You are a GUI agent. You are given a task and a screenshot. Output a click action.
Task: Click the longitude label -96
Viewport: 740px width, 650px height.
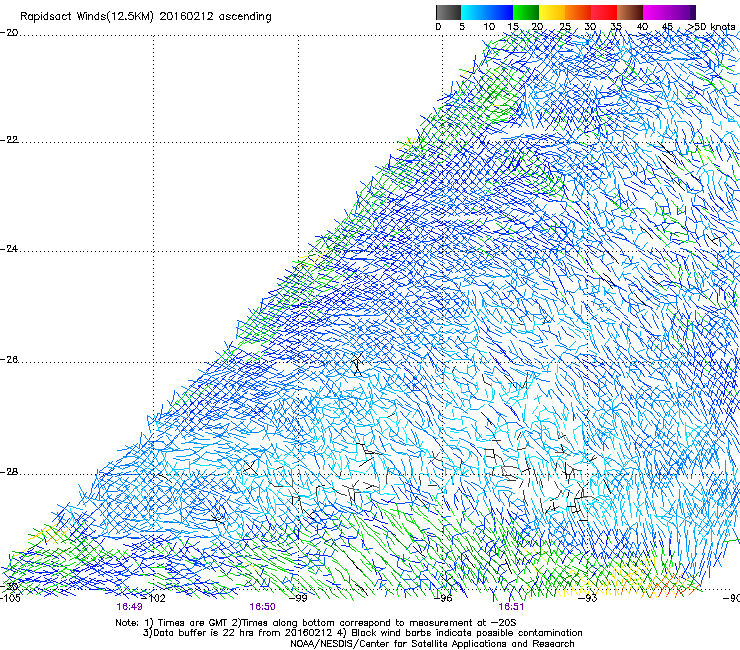click(x=443, y=598)
